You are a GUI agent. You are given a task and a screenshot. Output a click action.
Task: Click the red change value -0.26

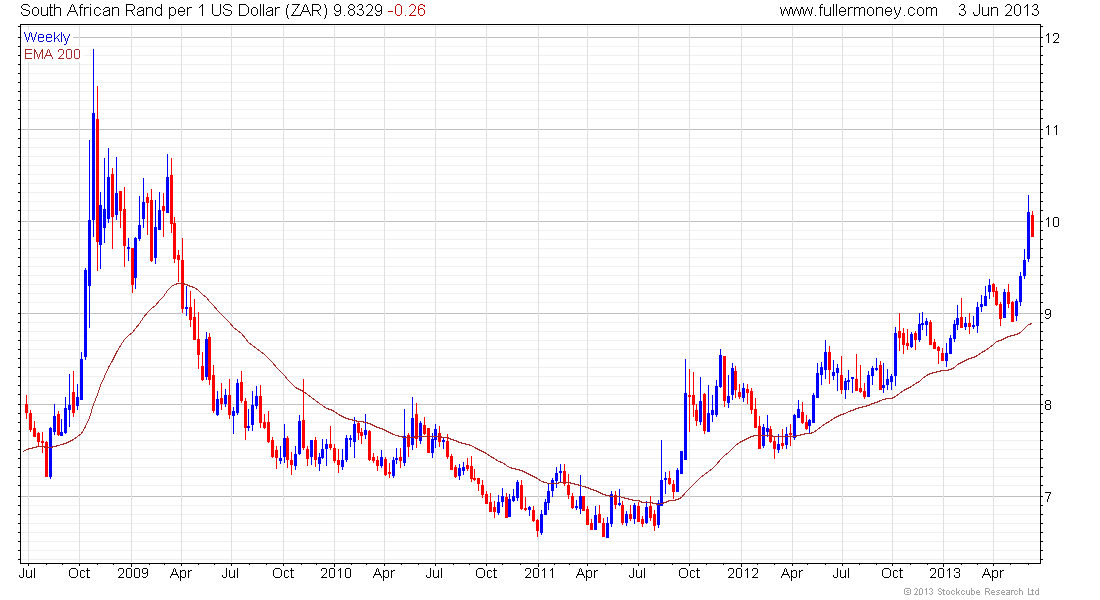[x=406, y=11]
